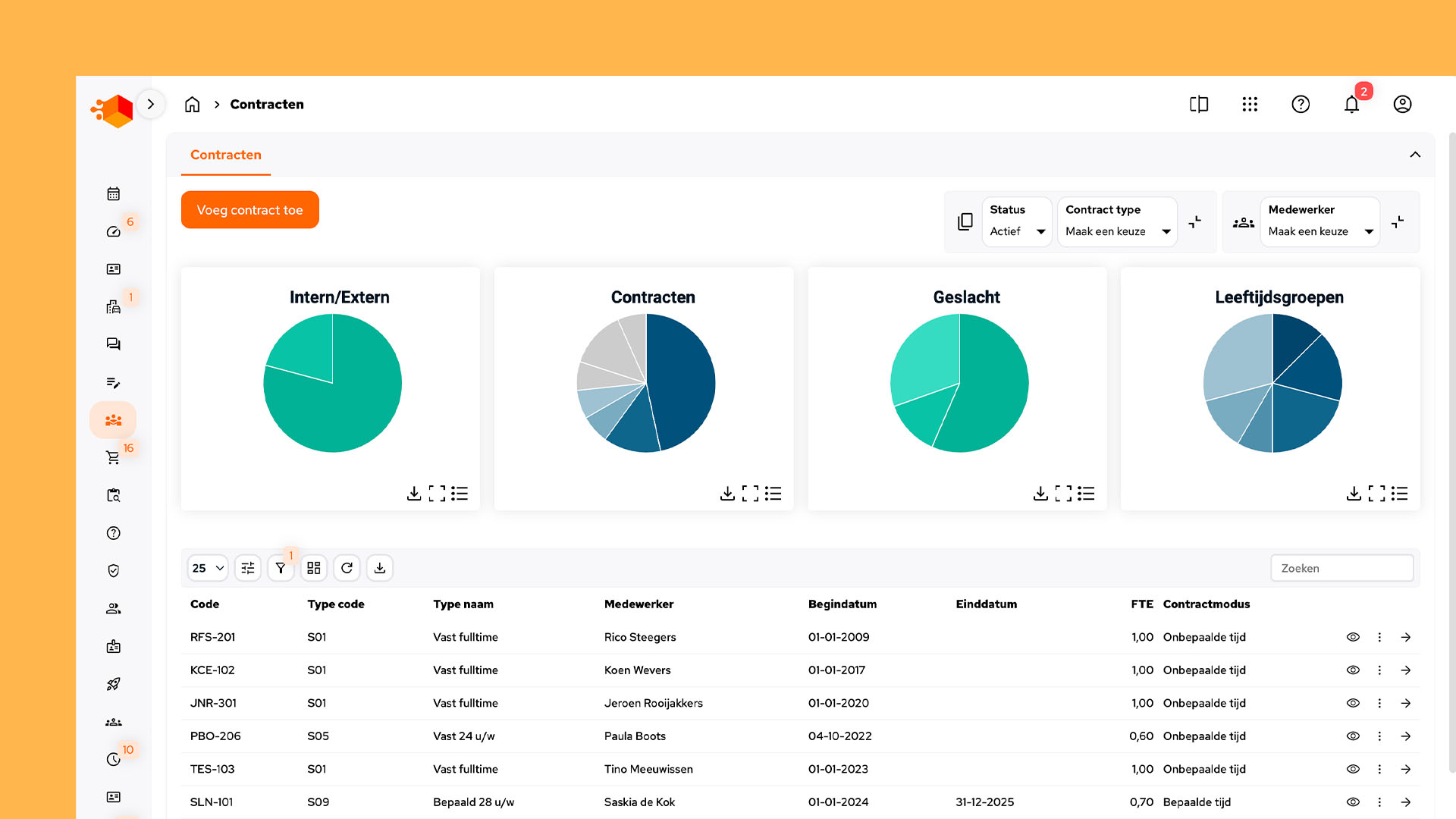The width and height of the screenshot is (1456, 819).
Task: Change rows per page from 25
Action: (x=208, y=568)
